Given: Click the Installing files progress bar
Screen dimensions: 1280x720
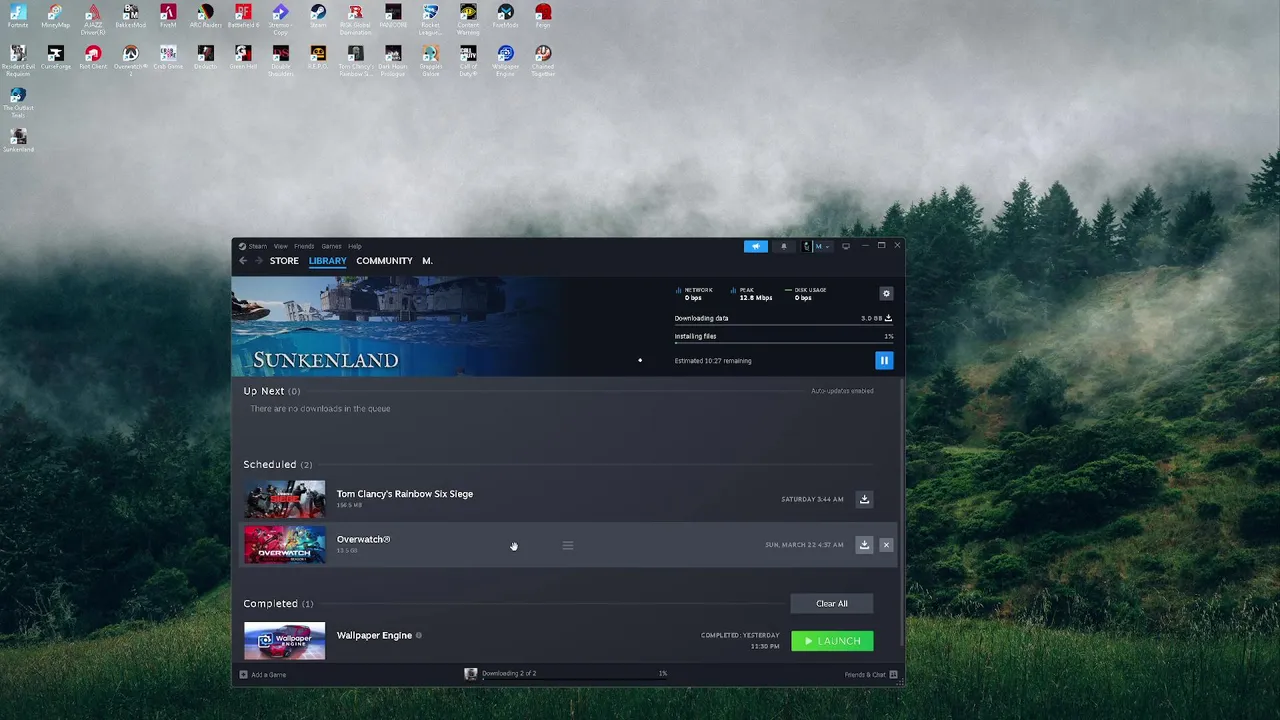Looking at the screenshot, I should coord(784,344).
